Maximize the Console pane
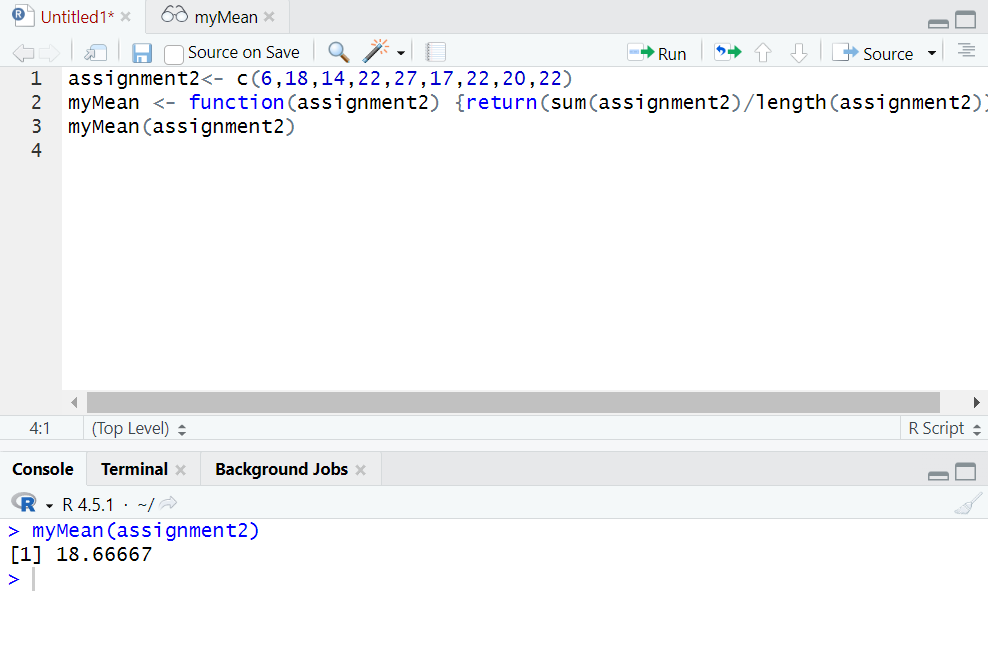 click(x=965, y=473)
